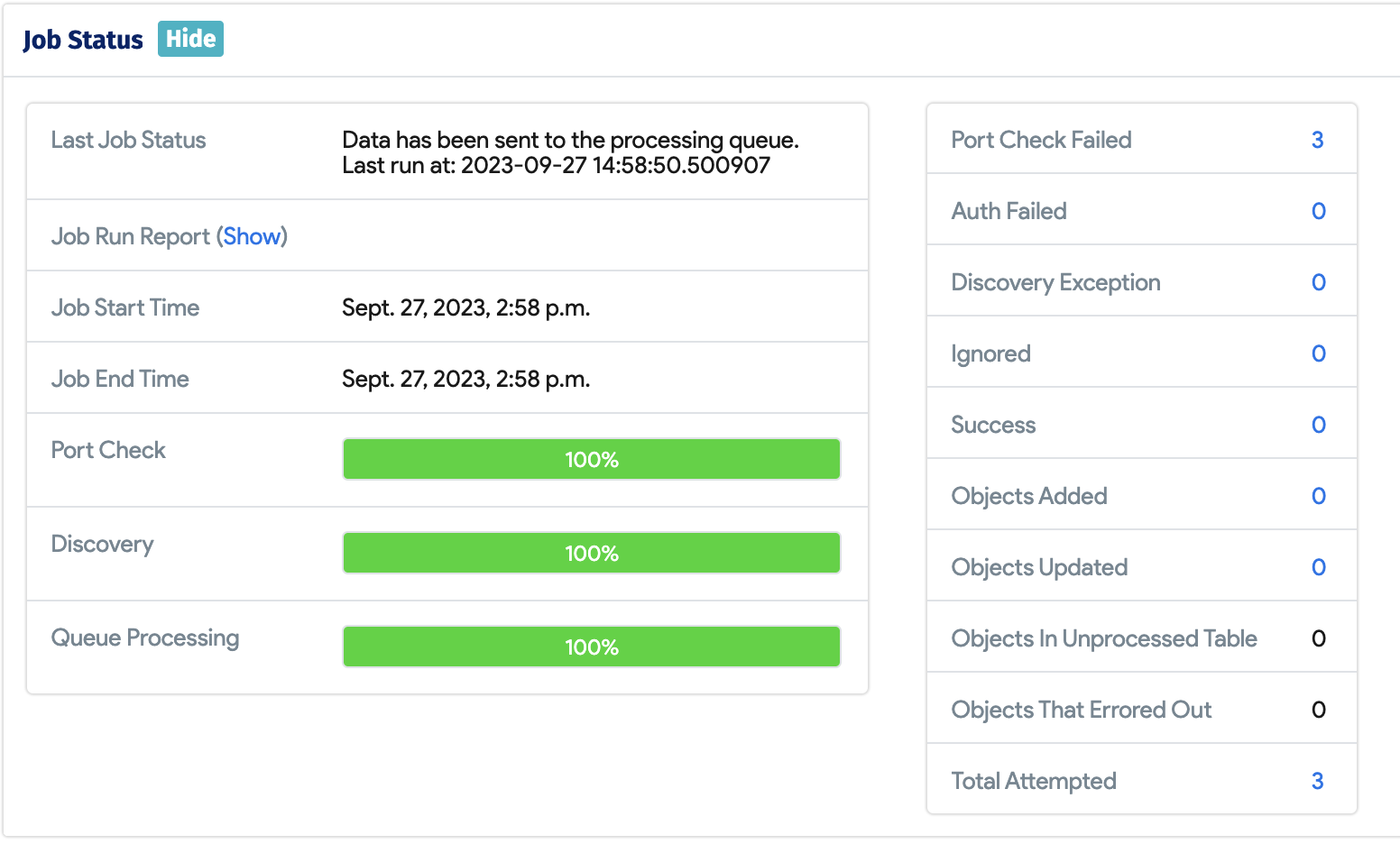Open the Total Attempted count
Screen dimensions: 1400x844
point(1318,781)
